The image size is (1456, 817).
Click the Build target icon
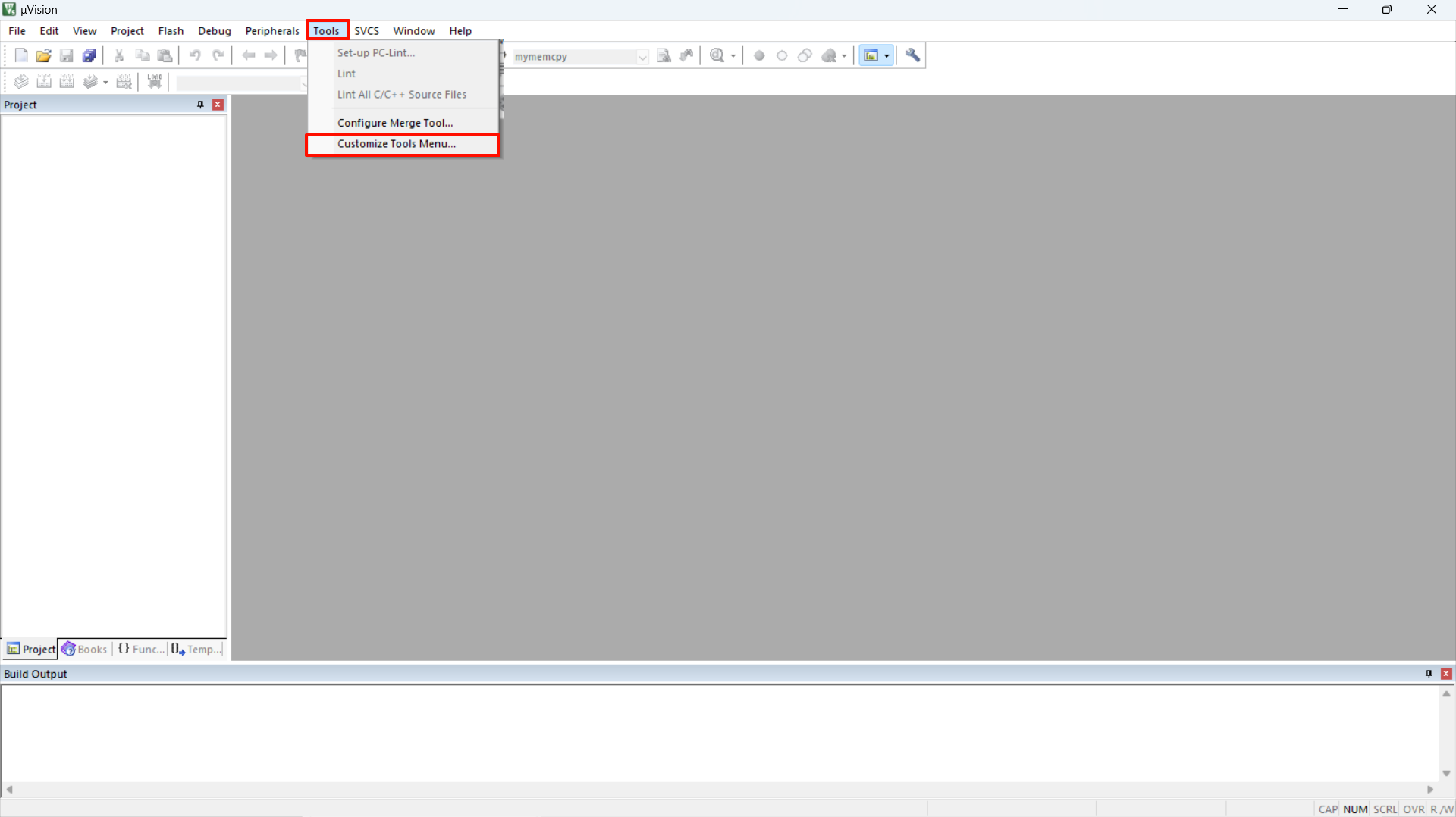pos(44,82)
